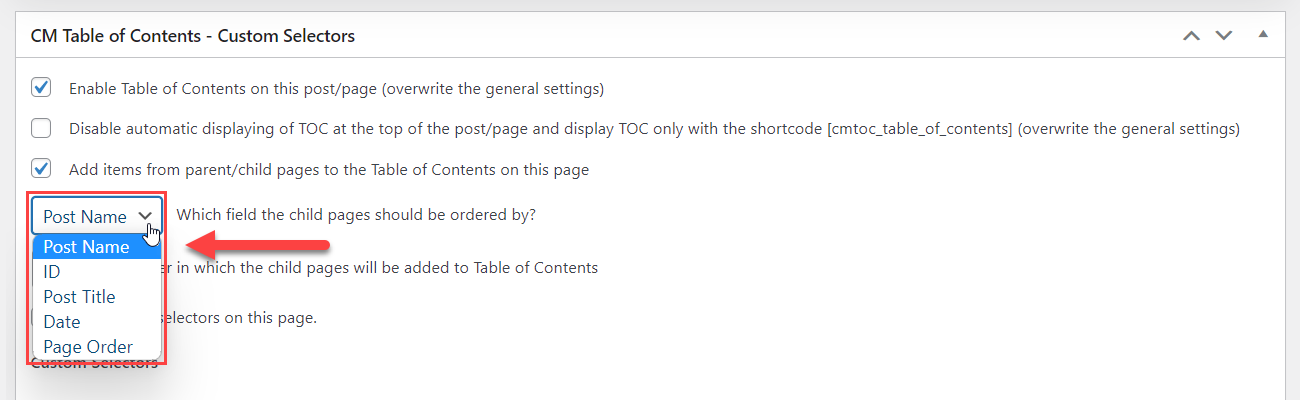
Task: Click the Which field ordered by label
Action: 356,215
